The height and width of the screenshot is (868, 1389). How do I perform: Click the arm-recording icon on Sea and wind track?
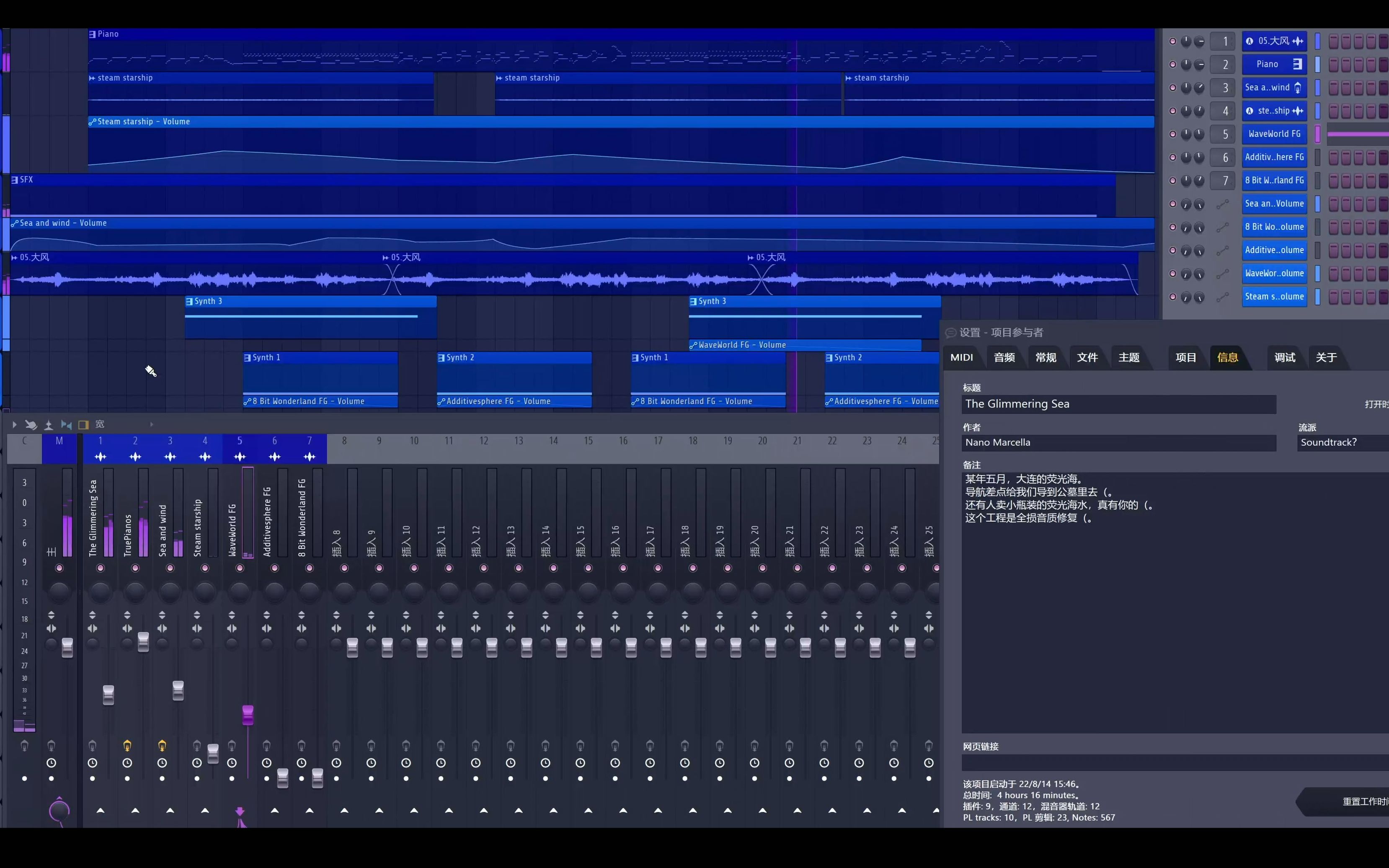163,746
